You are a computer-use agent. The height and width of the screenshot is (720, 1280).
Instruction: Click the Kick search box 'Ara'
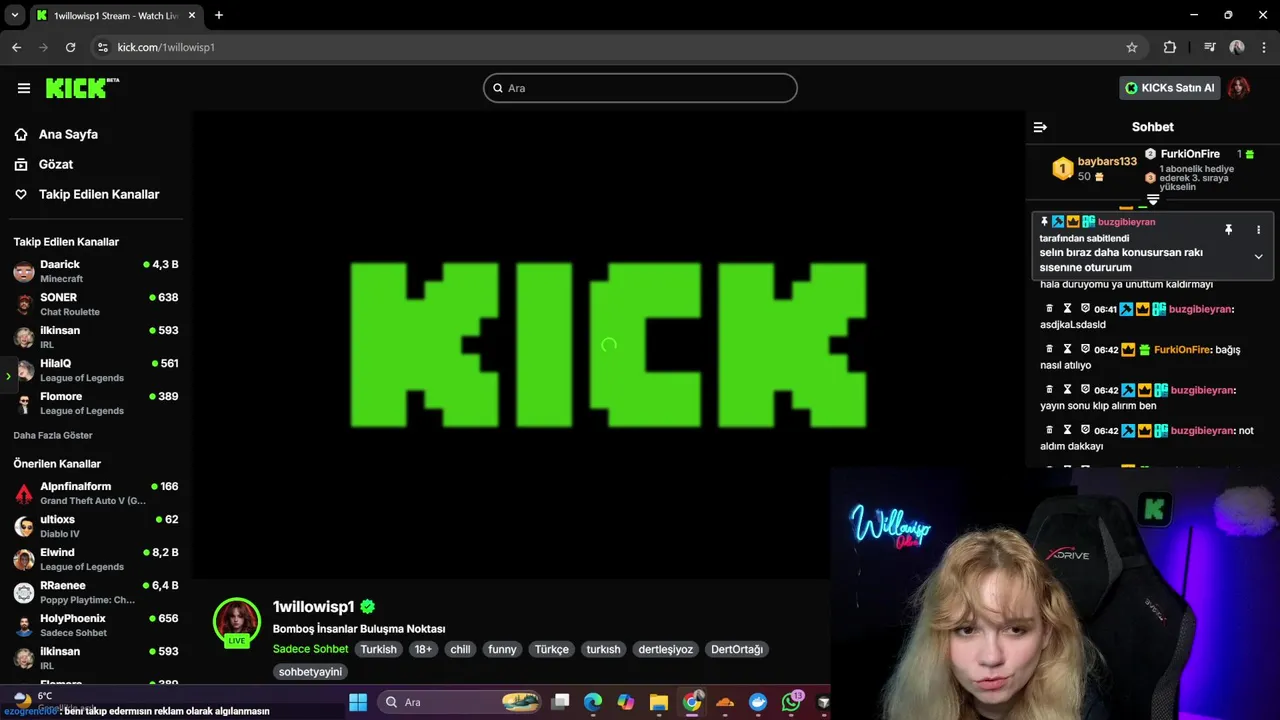pyautogui.click(x=640, y=88)
